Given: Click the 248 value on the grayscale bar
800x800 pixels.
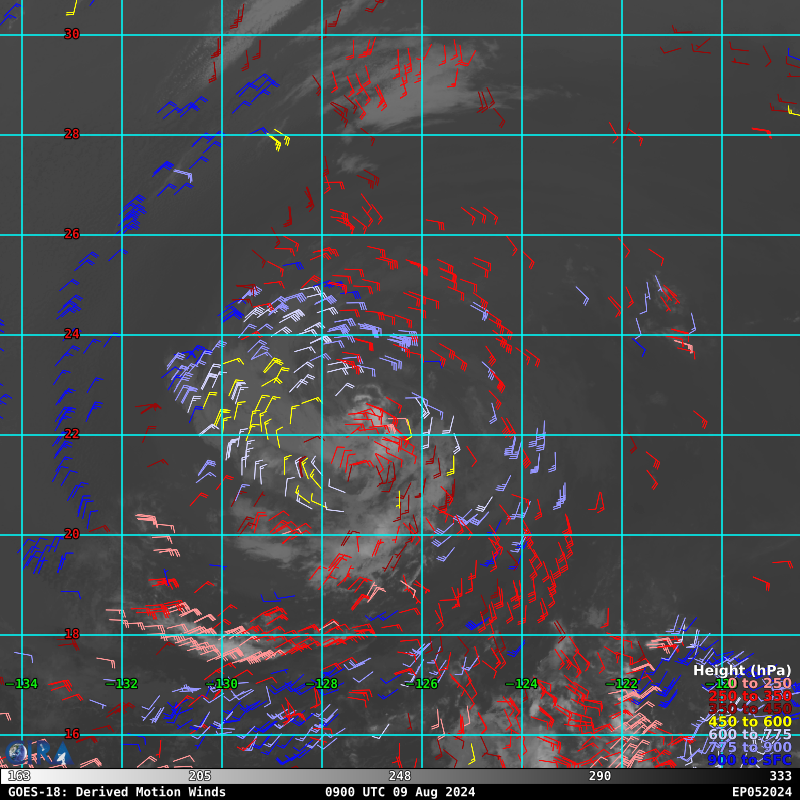Looking at the screenshot, I should tap(400, 776).
